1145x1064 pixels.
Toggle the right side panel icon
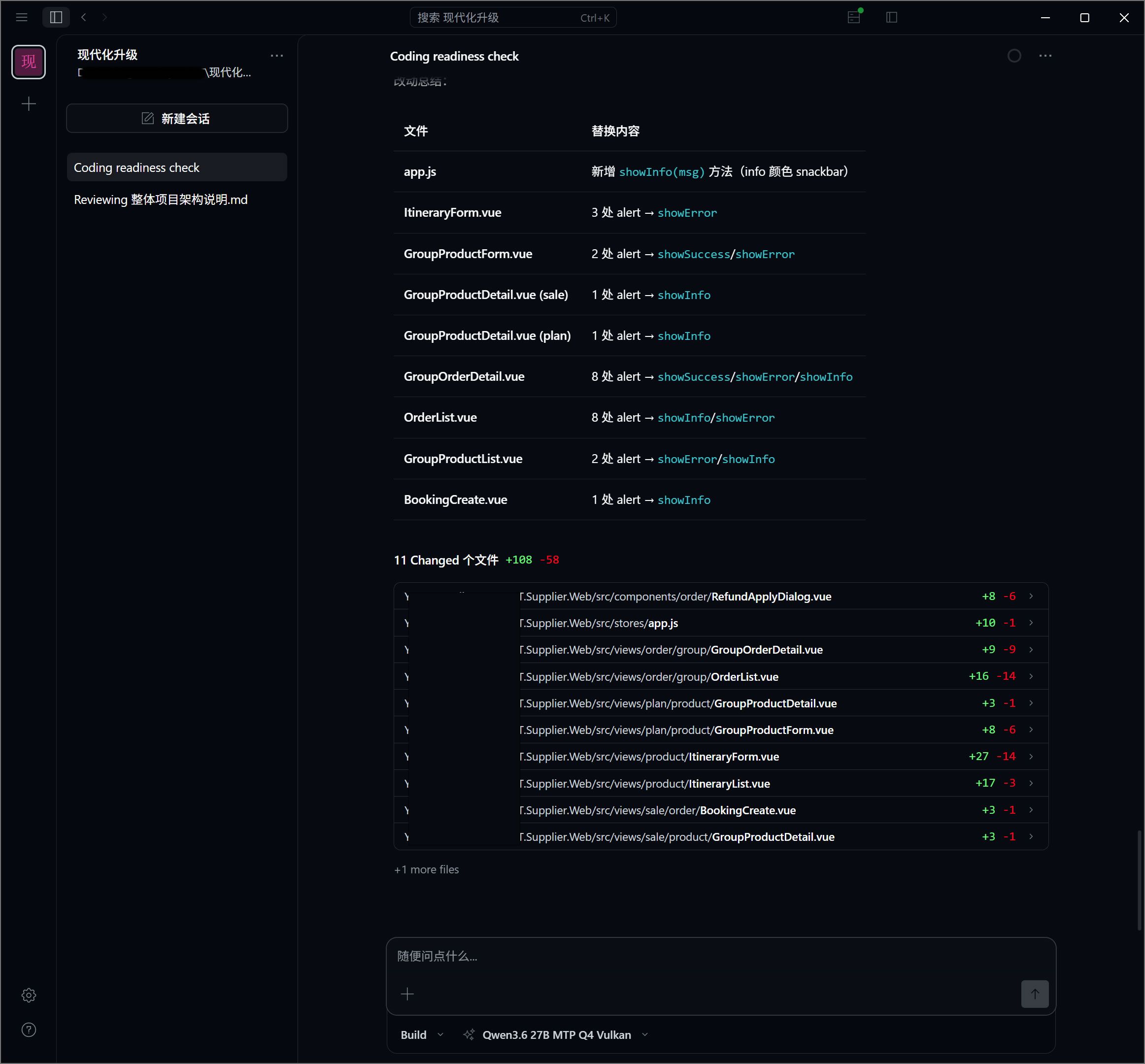892,17
